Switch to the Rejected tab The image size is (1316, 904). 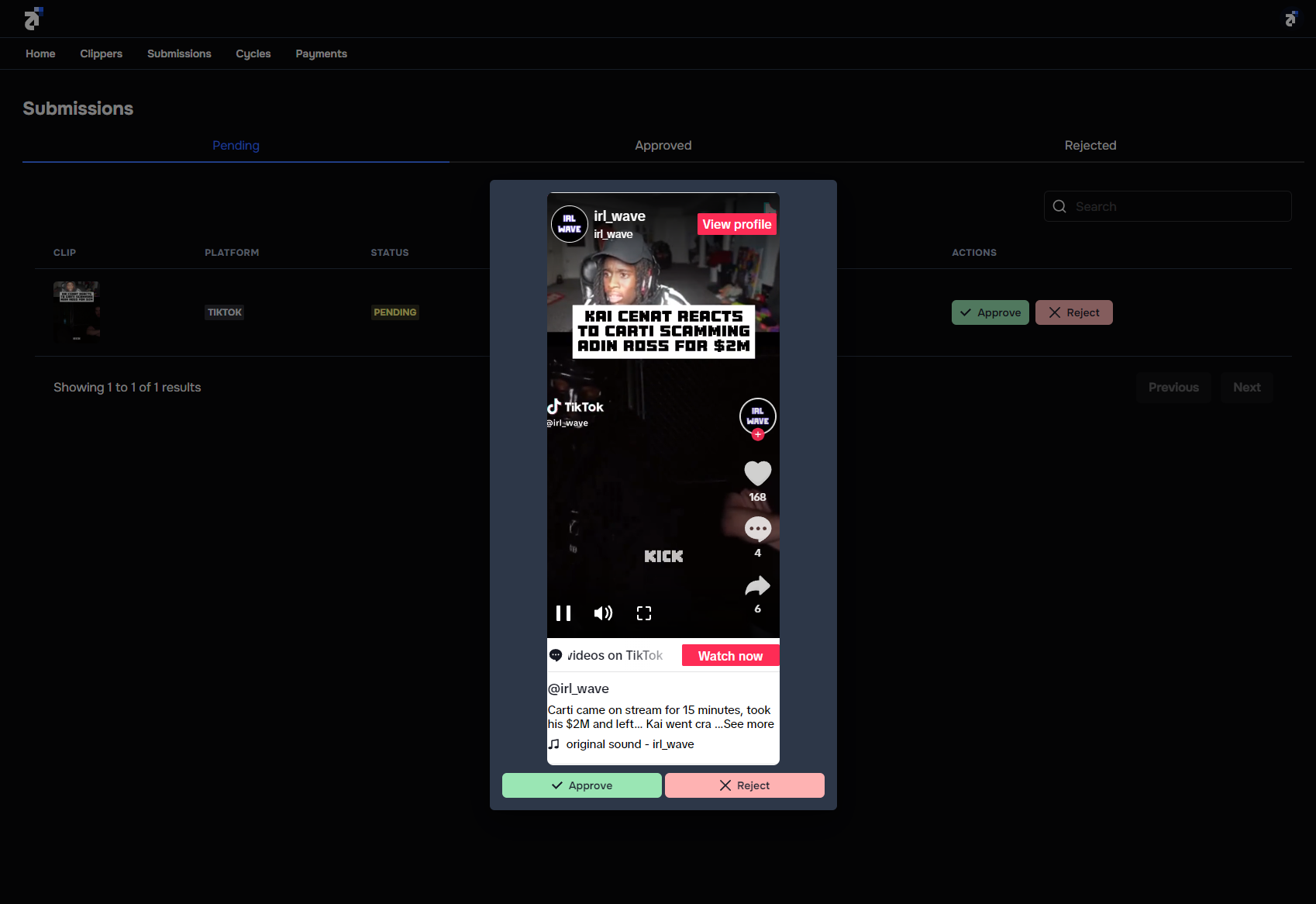(x=1090, y=145)
